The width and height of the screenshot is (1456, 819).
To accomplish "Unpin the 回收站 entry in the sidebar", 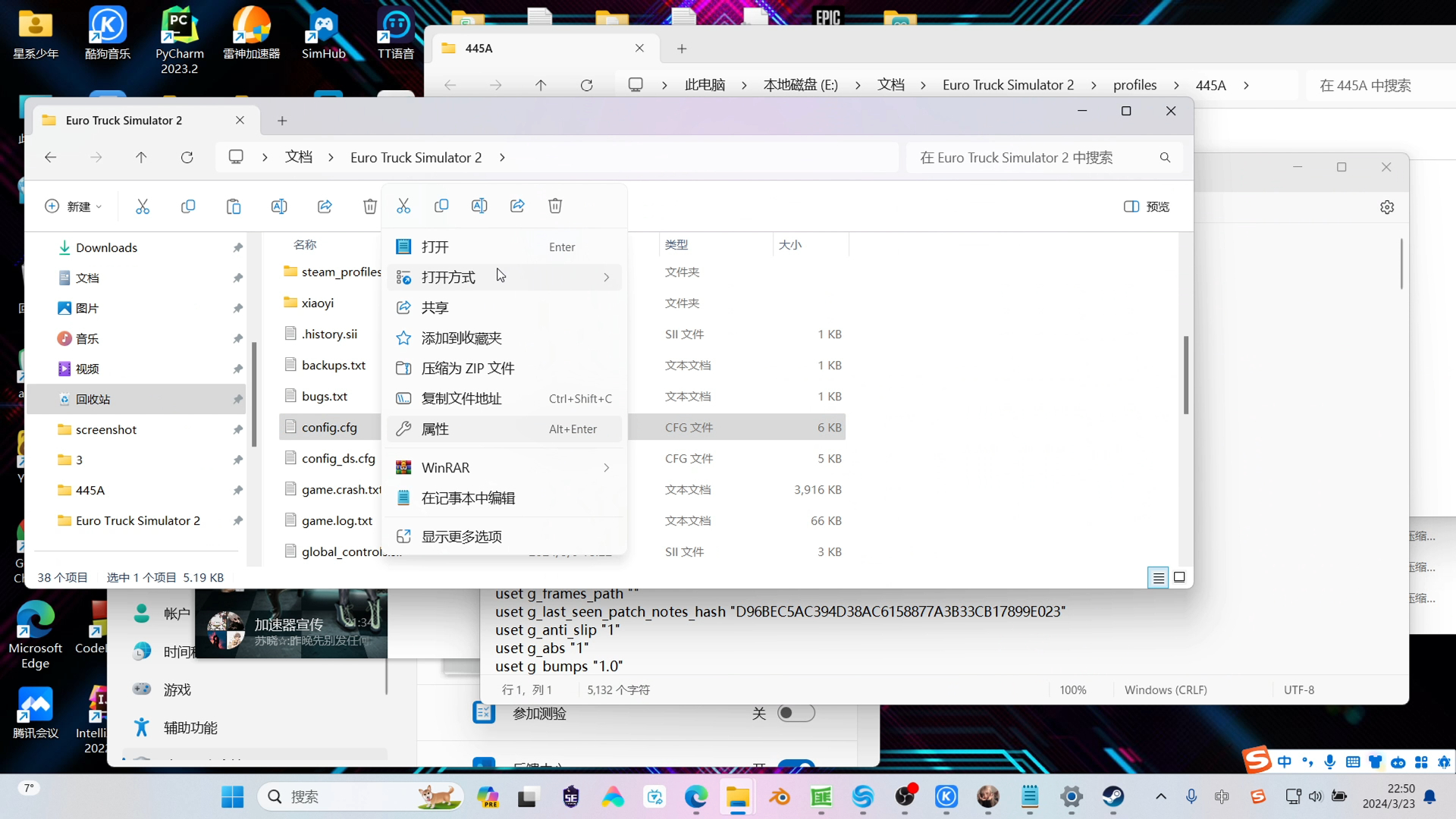I will 237,398.
